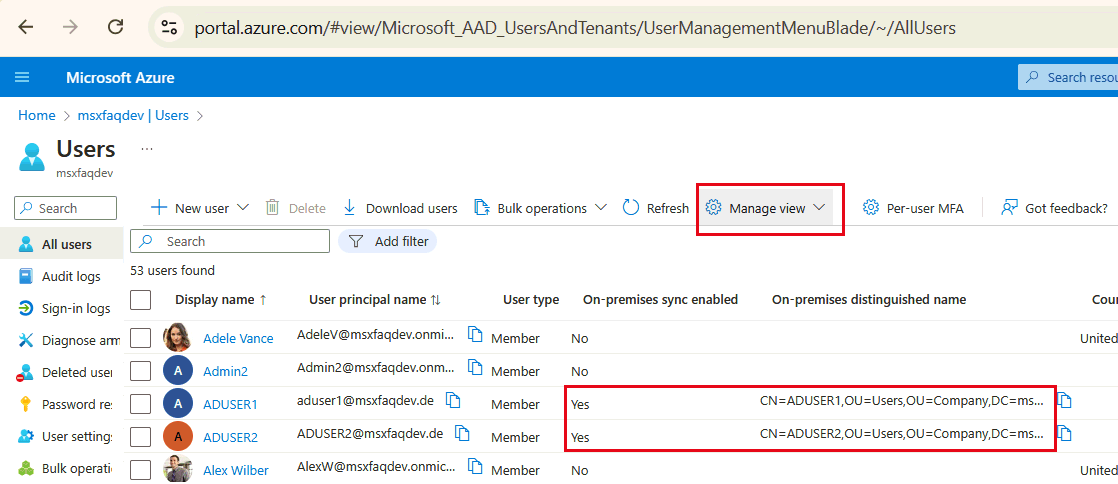
Task: Toggle the select-all users checkbox
Action: [140, 300]
